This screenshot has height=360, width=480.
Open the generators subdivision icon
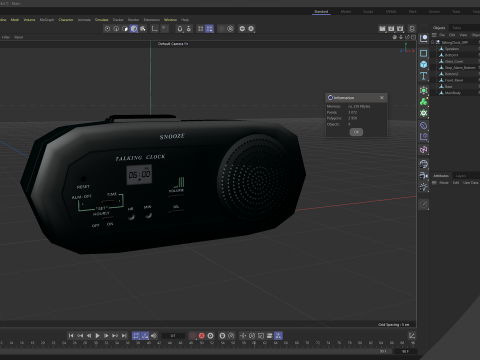tap(424, 90)
